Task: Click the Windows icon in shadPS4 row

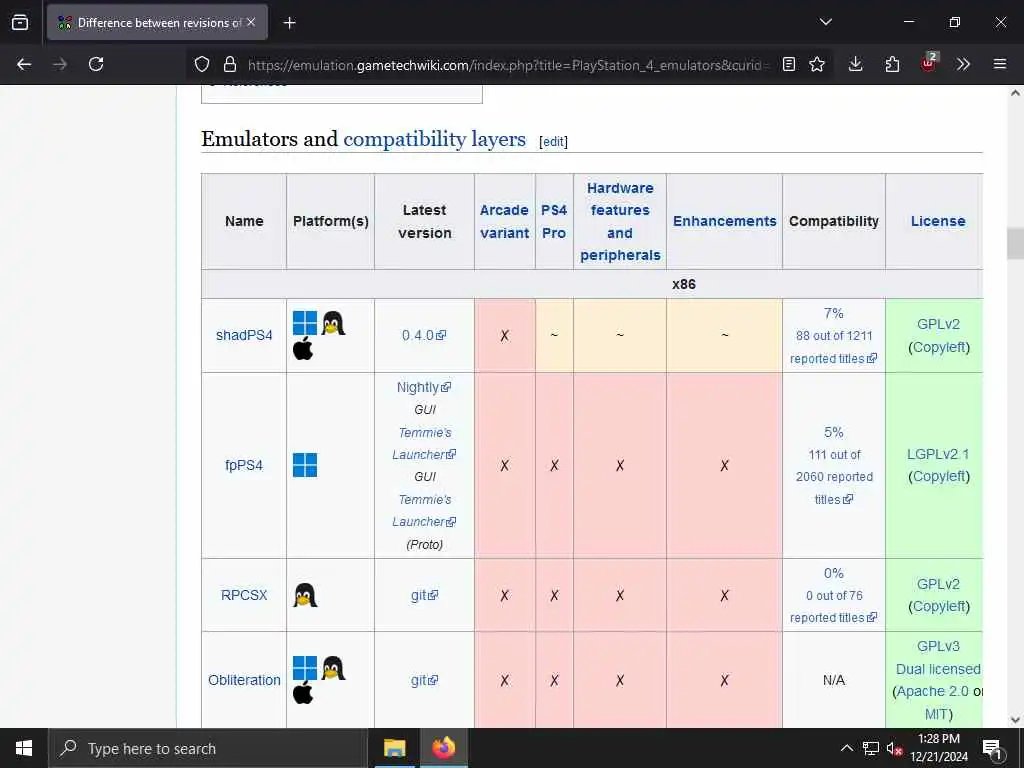Action: pos(305,323)
